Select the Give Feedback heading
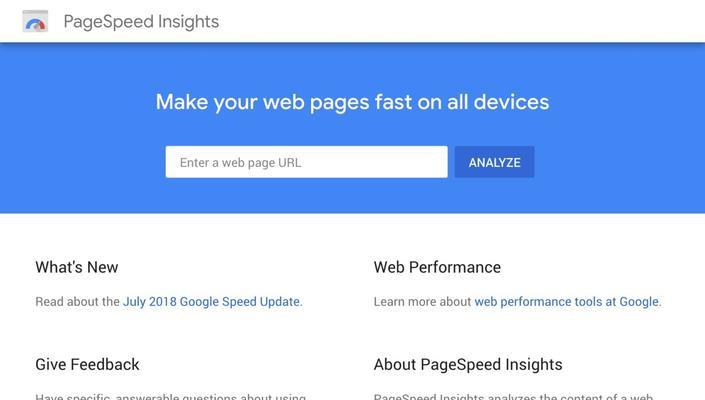The image size is (705, 400). pos(87,364)
